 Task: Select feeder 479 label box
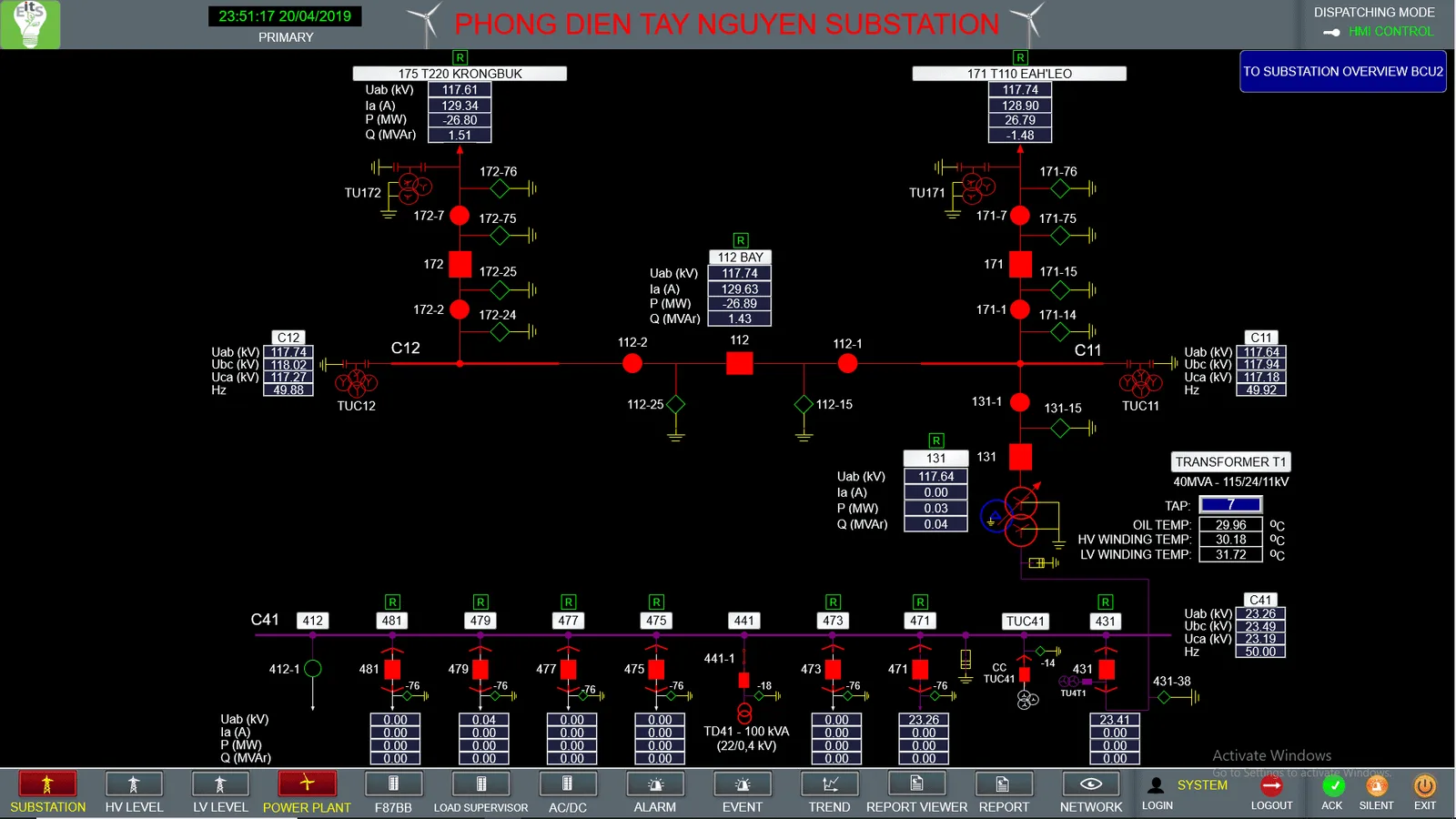pyautogui.click(x=480, y=621)
